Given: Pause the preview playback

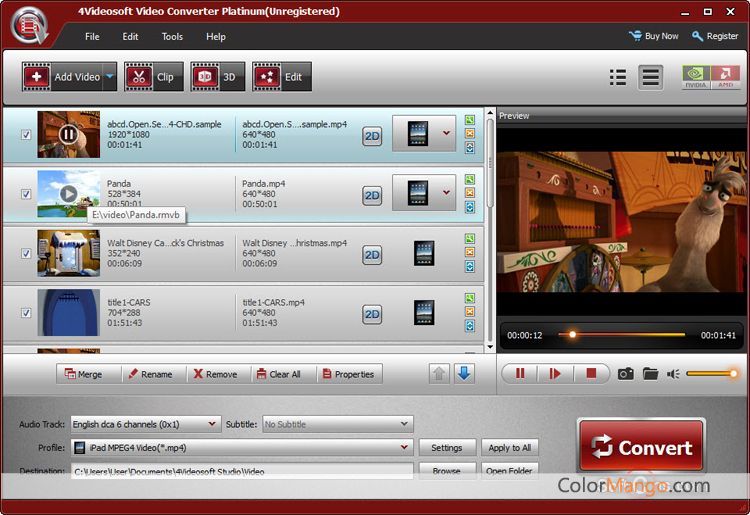Looking at the screenshot, I should coord(520,373).
